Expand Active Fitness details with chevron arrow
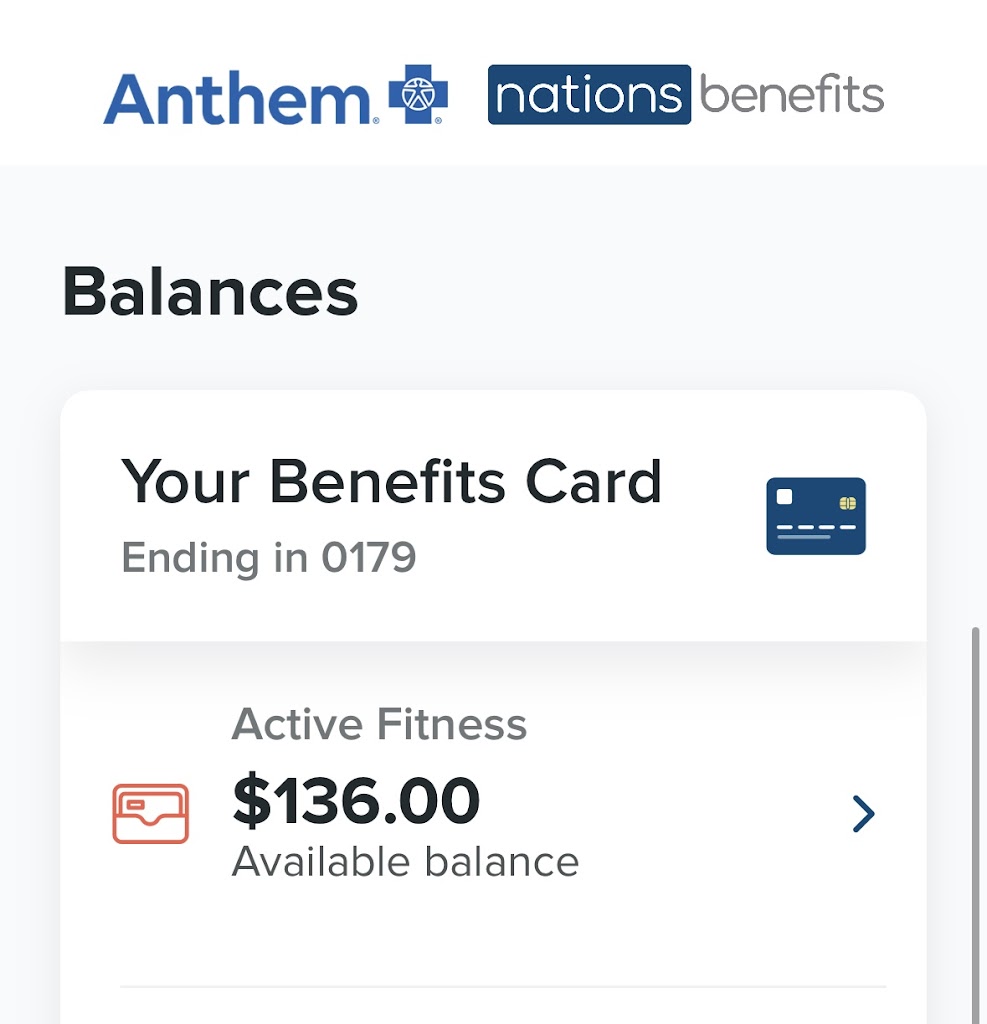987x1024 pixels. coord(863,814)
